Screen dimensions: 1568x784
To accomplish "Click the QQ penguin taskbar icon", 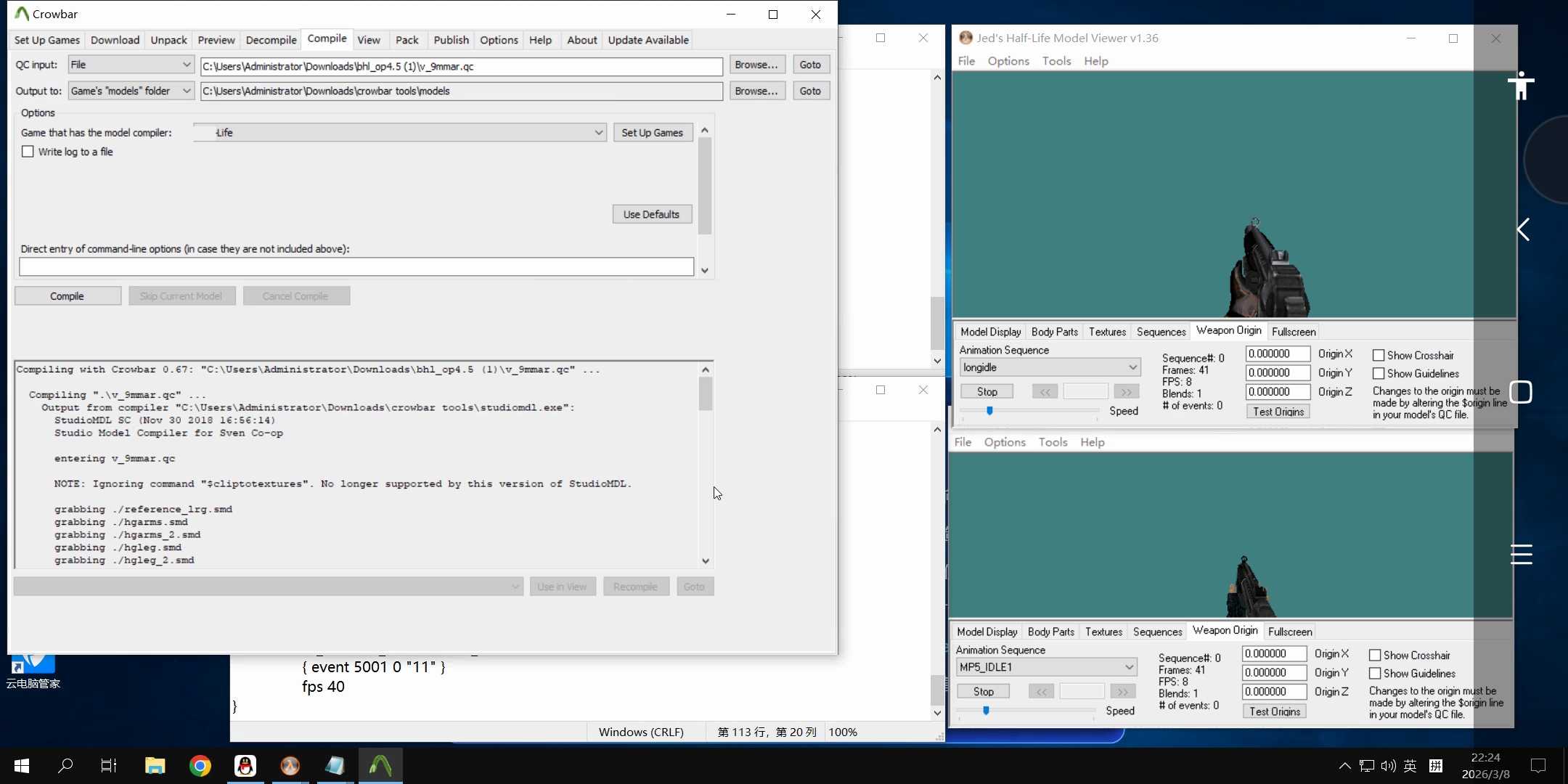I will pyautogui.click(x=245, y=766).
